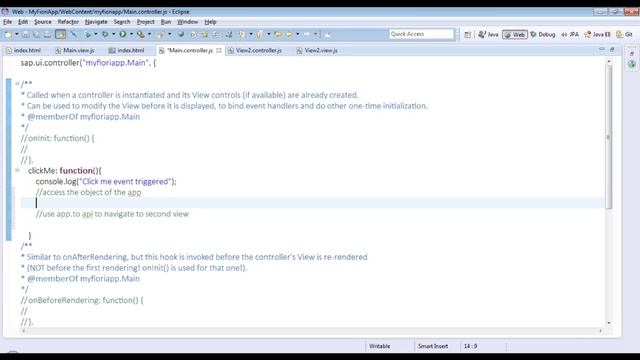Click the vertical editor scrollbar thumb

tap(609, 137)
